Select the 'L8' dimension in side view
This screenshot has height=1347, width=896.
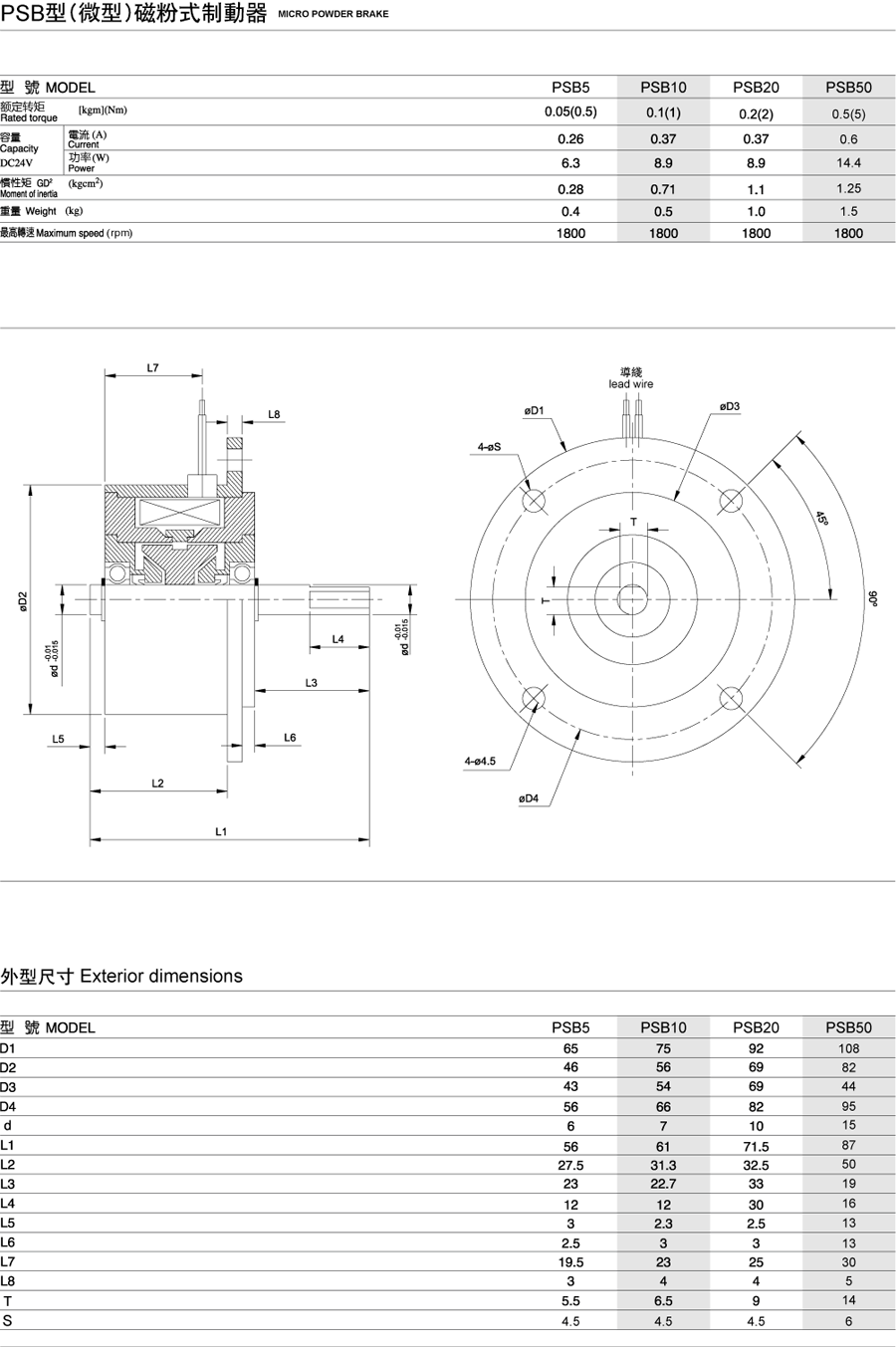(x=274, y=414)
